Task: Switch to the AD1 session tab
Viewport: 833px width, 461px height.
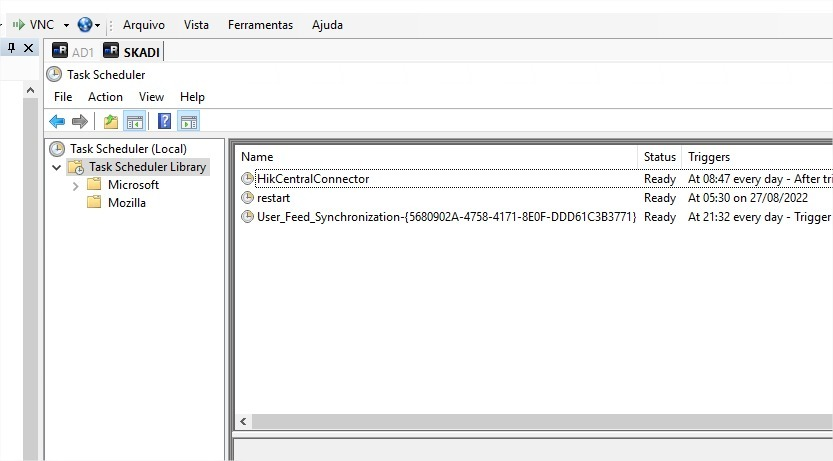Action: tap(73, 52)
